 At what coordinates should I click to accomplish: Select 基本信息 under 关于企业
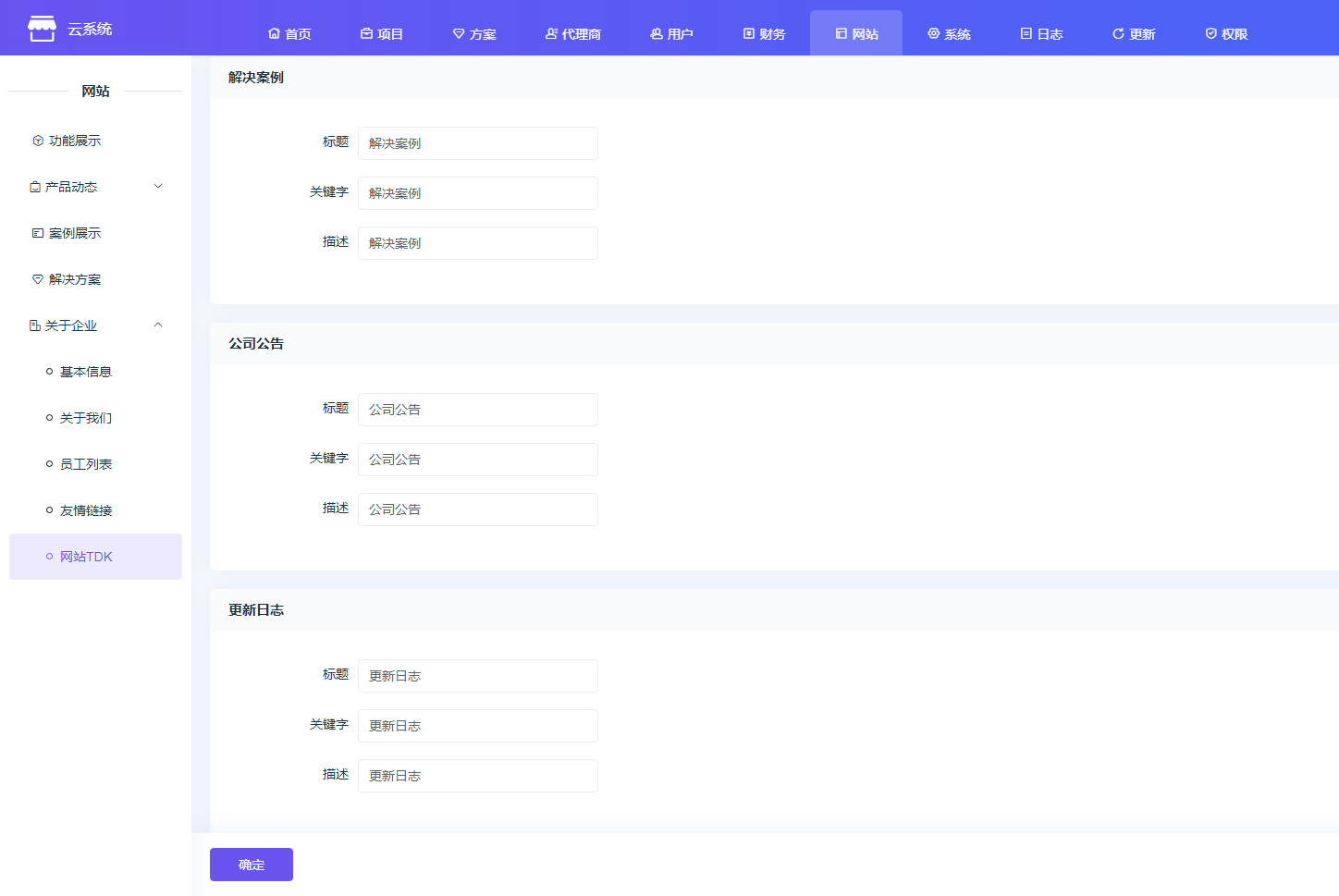click(x=95, y=372)
